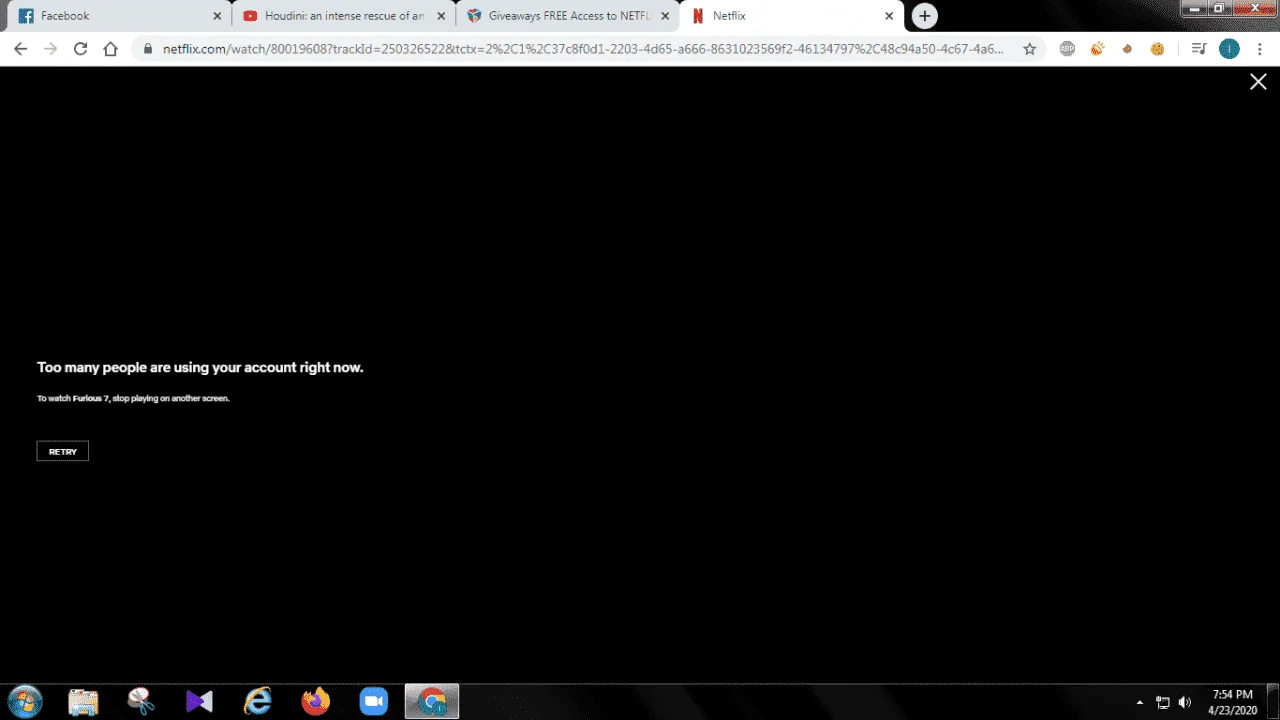Screen dimensions: 1280x720
Task: Go forward to next page
Action: [x=51, y=48]
